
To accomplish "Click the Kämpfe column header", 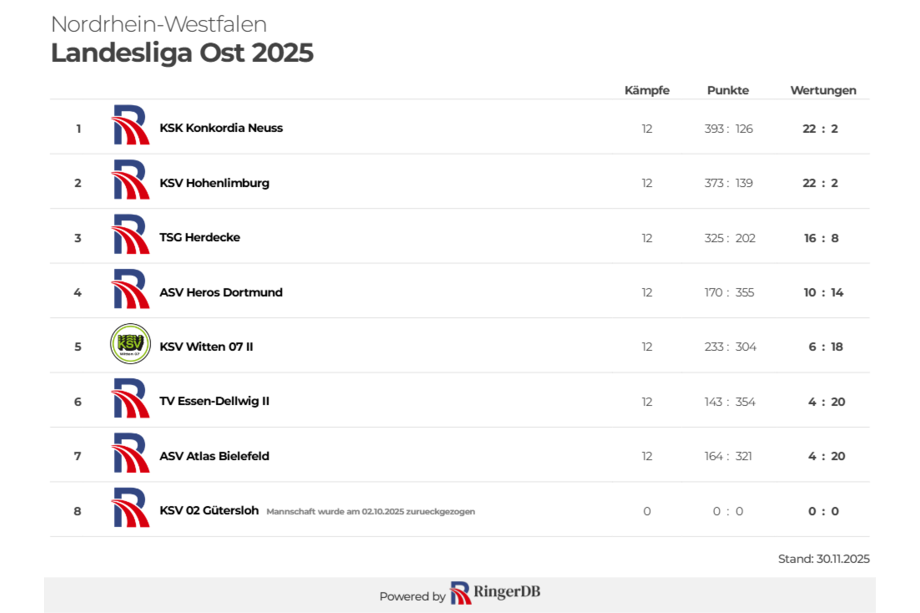I will pyautogui.click(x=647, y=90).
